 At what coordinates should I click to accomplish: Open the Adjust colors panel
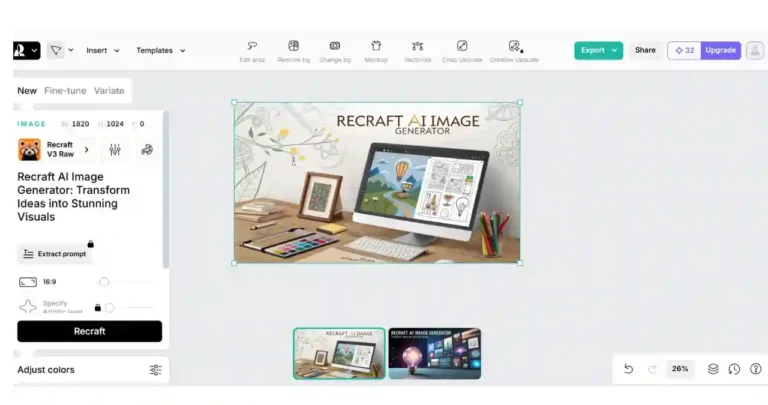[90, 370]
